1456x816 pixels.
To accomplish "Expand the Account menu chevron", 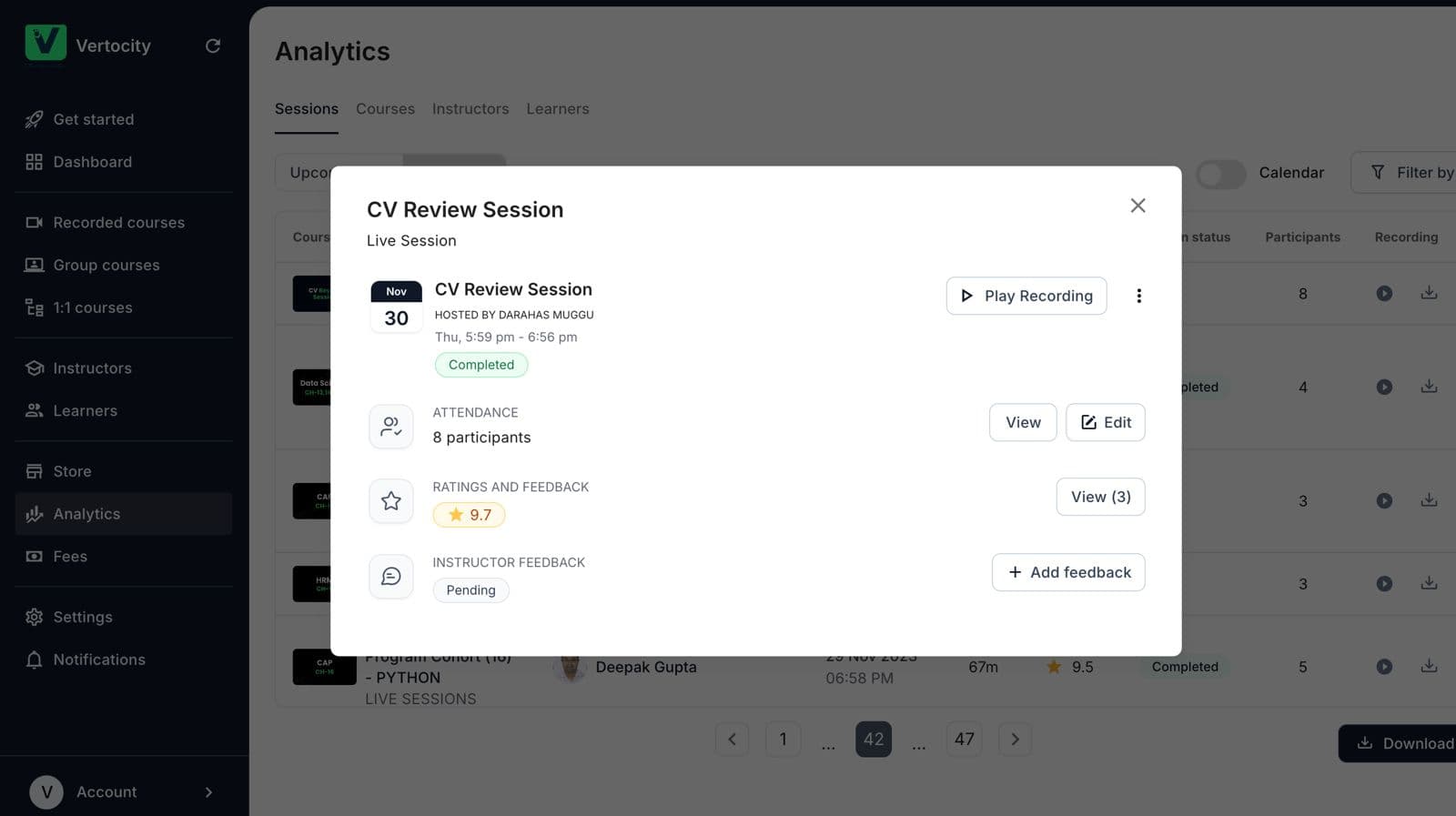I will (x=209, y=792).
